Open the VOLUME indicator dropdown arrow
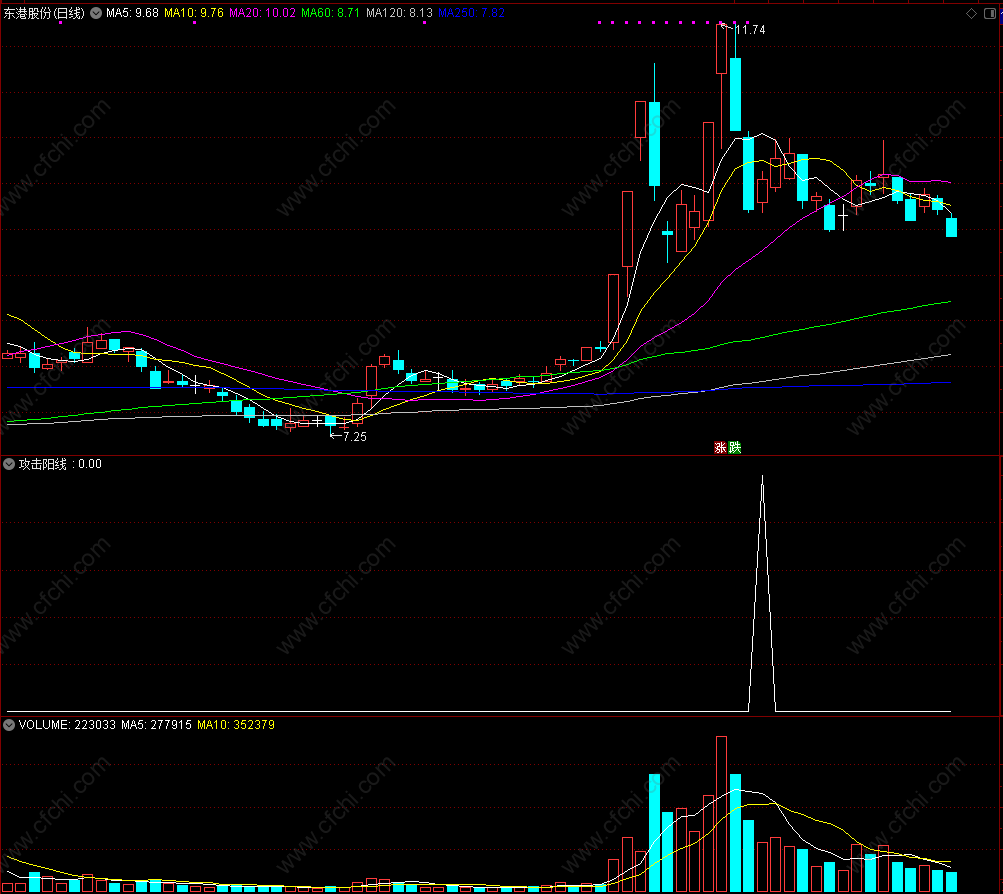This screenshot has height=894, width=1003. coord(9,725)
